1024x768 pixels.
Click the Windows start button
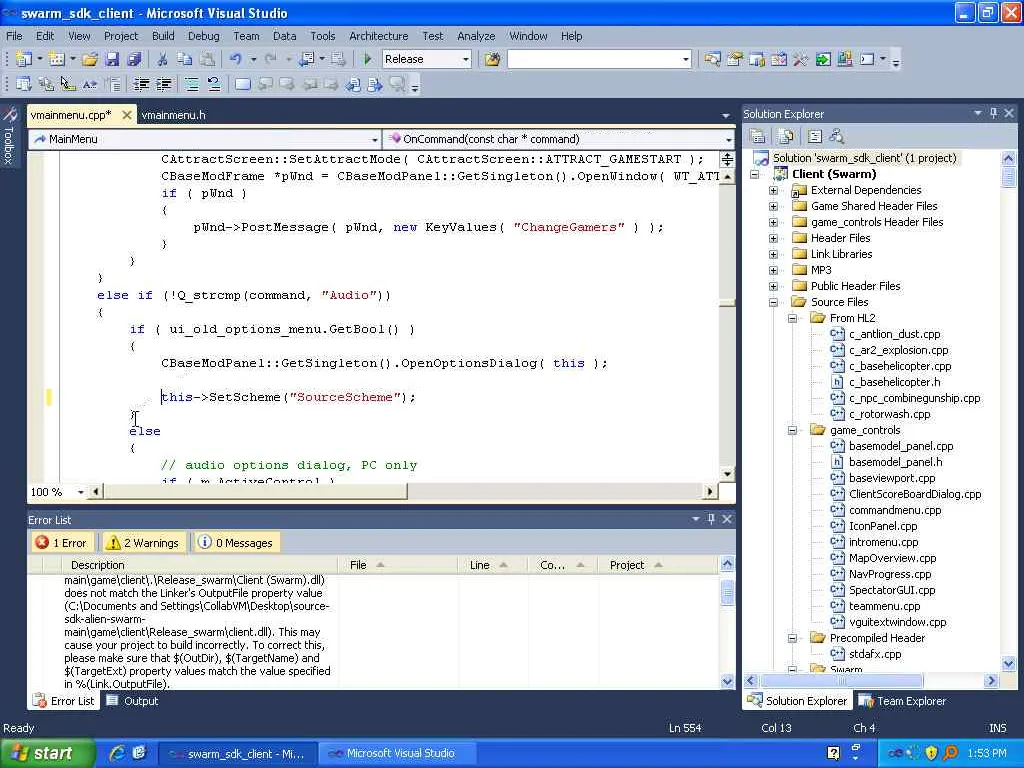click(x=48, y=753)
